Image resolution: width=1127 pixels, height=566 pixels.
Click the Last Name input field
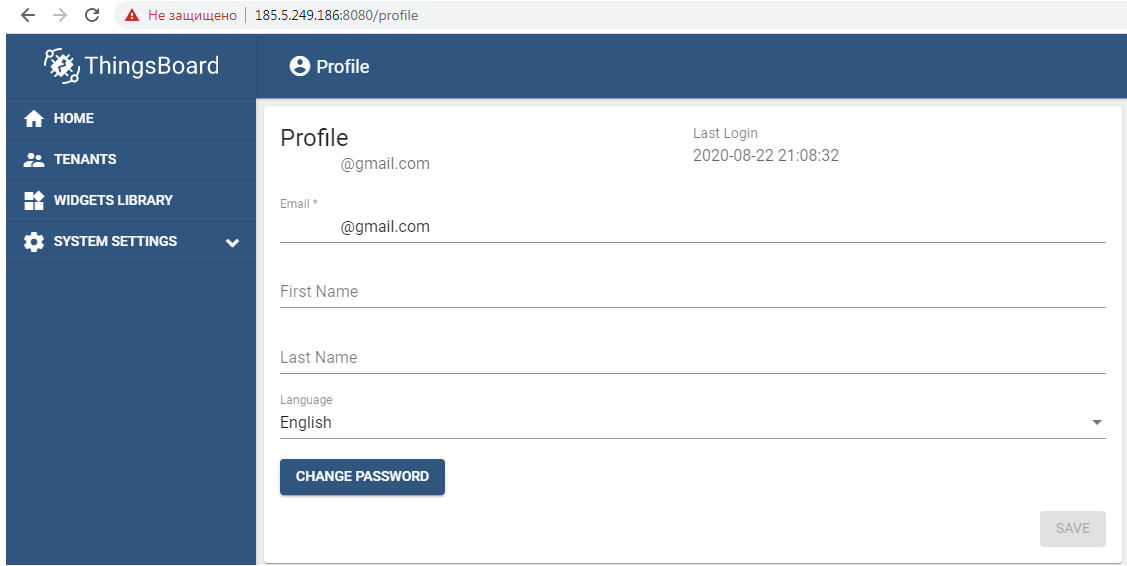coord(692,358)
